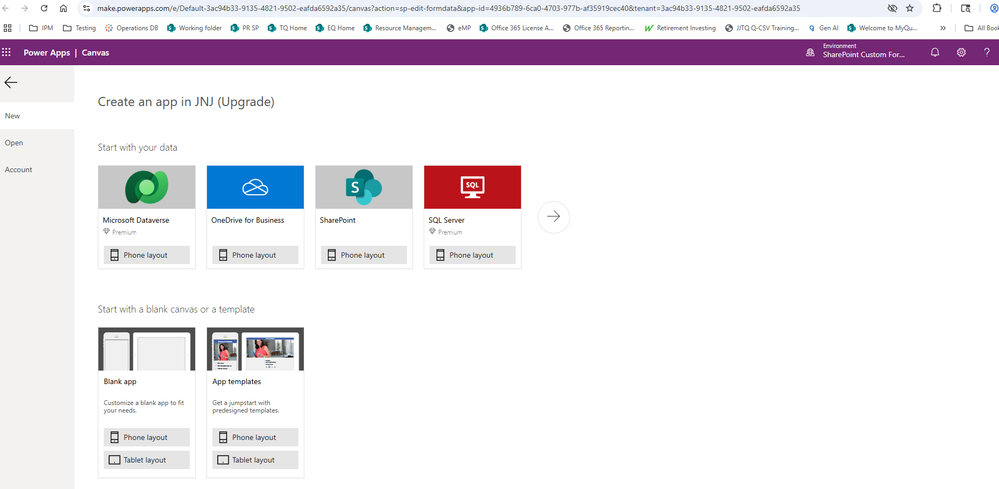Viewport: 999px width, 489px height.
Task: Click the Environment picker icon
Action: [810, 53]
